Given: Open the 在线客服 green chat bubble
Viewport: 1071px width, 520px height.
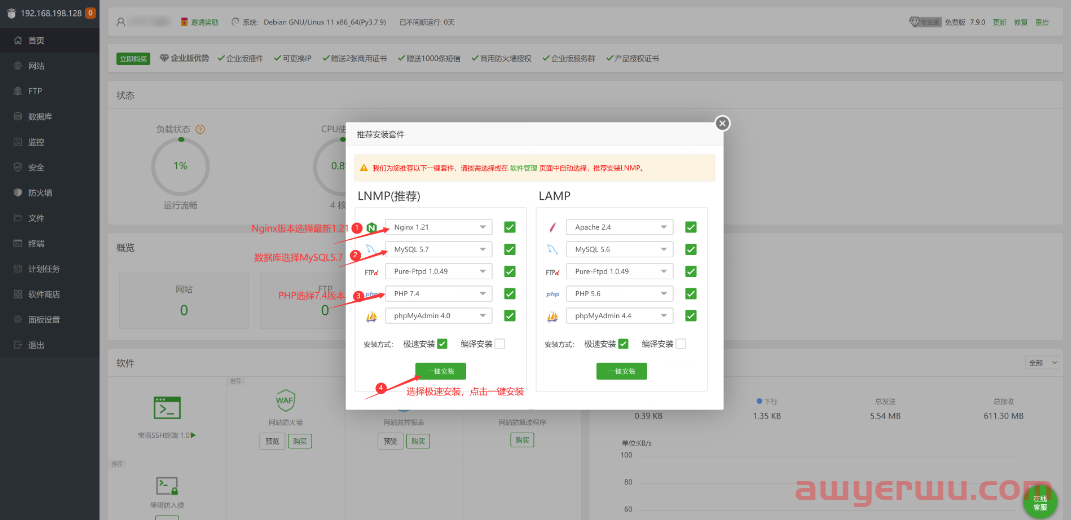Looking at the screenshot, I should coord(1040,502).
